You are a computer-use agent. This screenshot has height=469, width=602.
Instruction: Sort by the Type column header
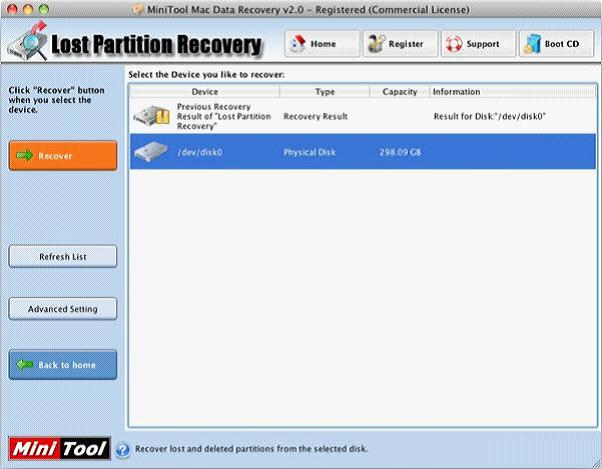pos(325,92)
